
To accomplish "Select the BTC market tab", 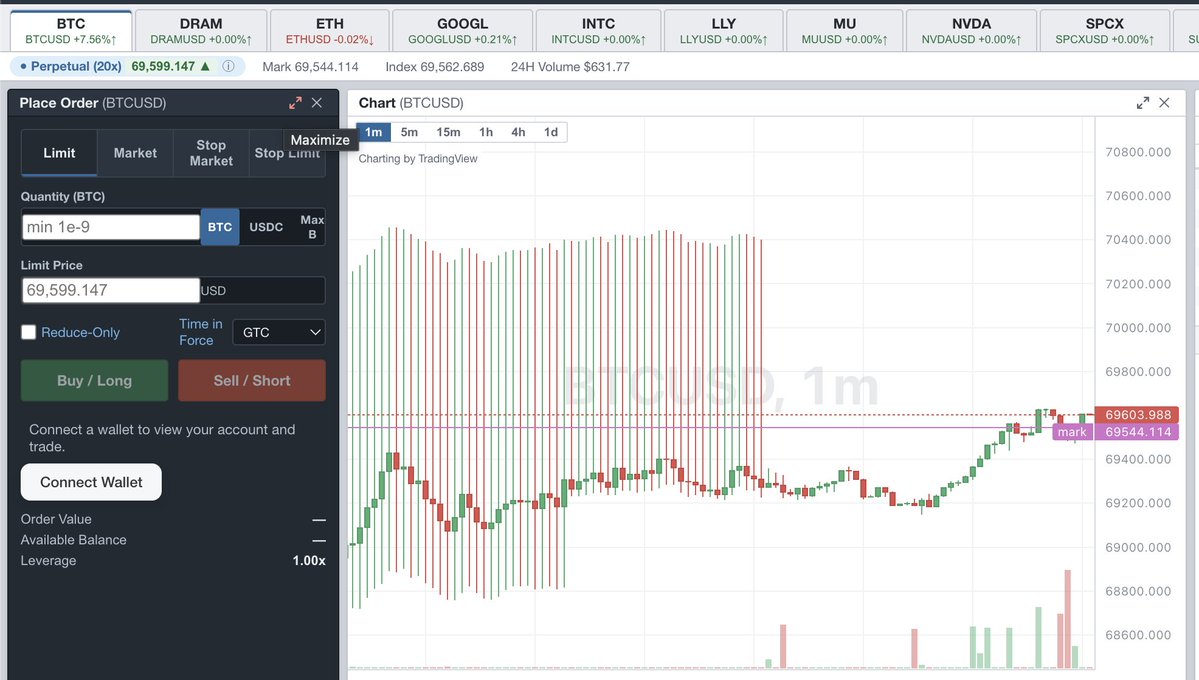I will pyautogui.click(x=71, y=31).
